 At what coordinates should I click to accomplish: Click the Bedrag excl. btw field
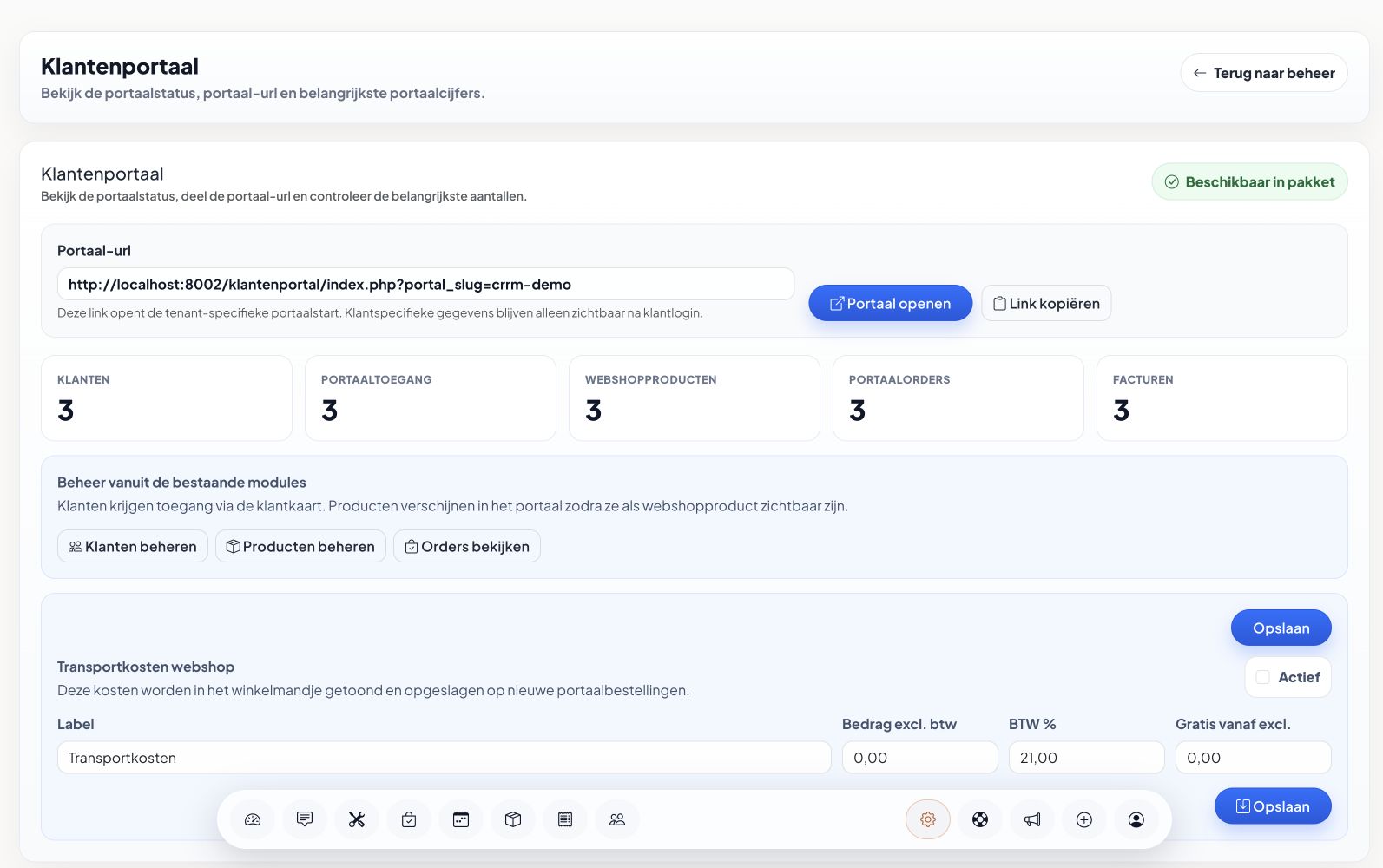[920, 758]
